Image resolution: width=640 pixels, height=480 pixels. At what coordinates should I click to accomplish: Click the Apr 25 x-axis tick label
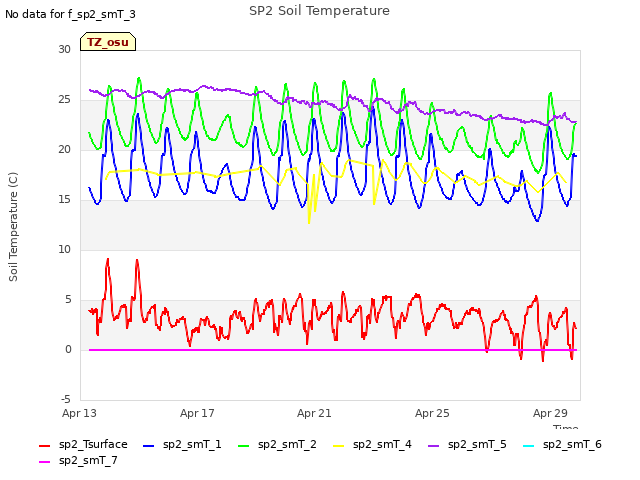(432, 413)
